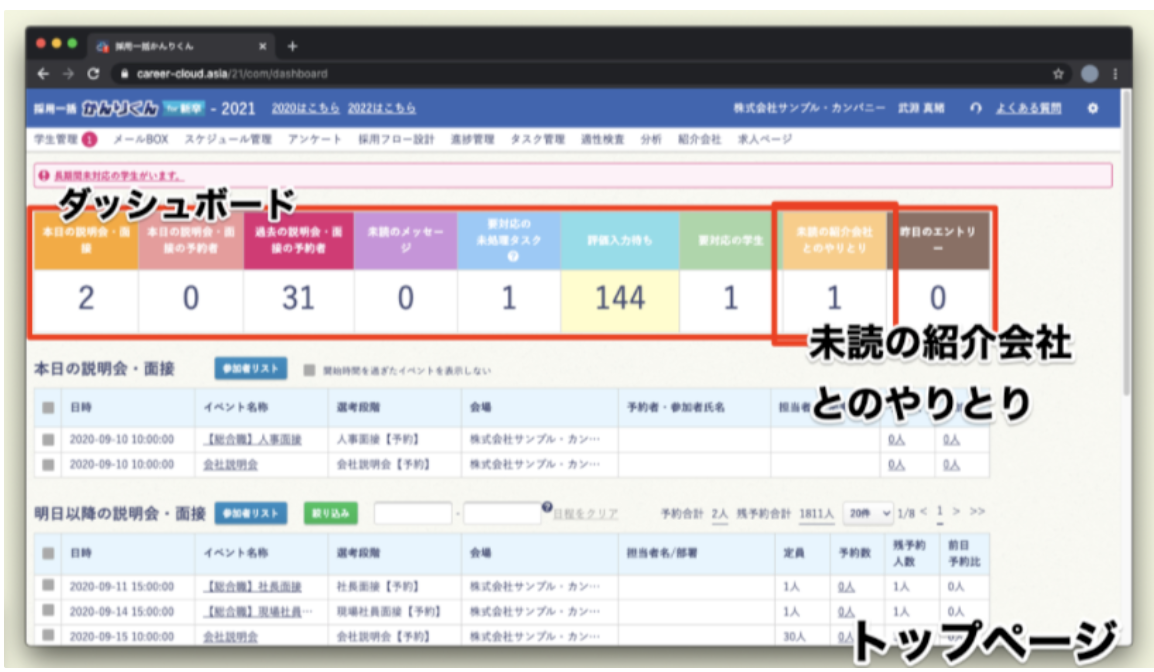Click the start date input field

click(413, 513)
